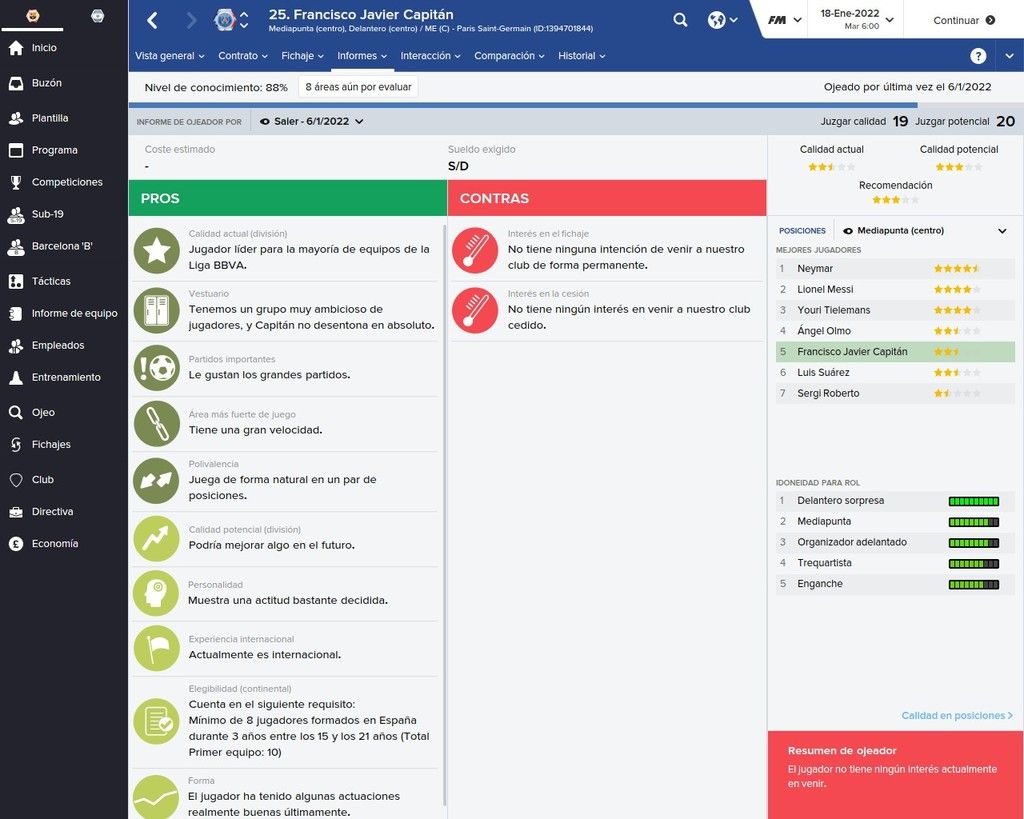Screen dimensions: 1024x819
Task: Go to Plantilla squad icon
Action: 16,118
